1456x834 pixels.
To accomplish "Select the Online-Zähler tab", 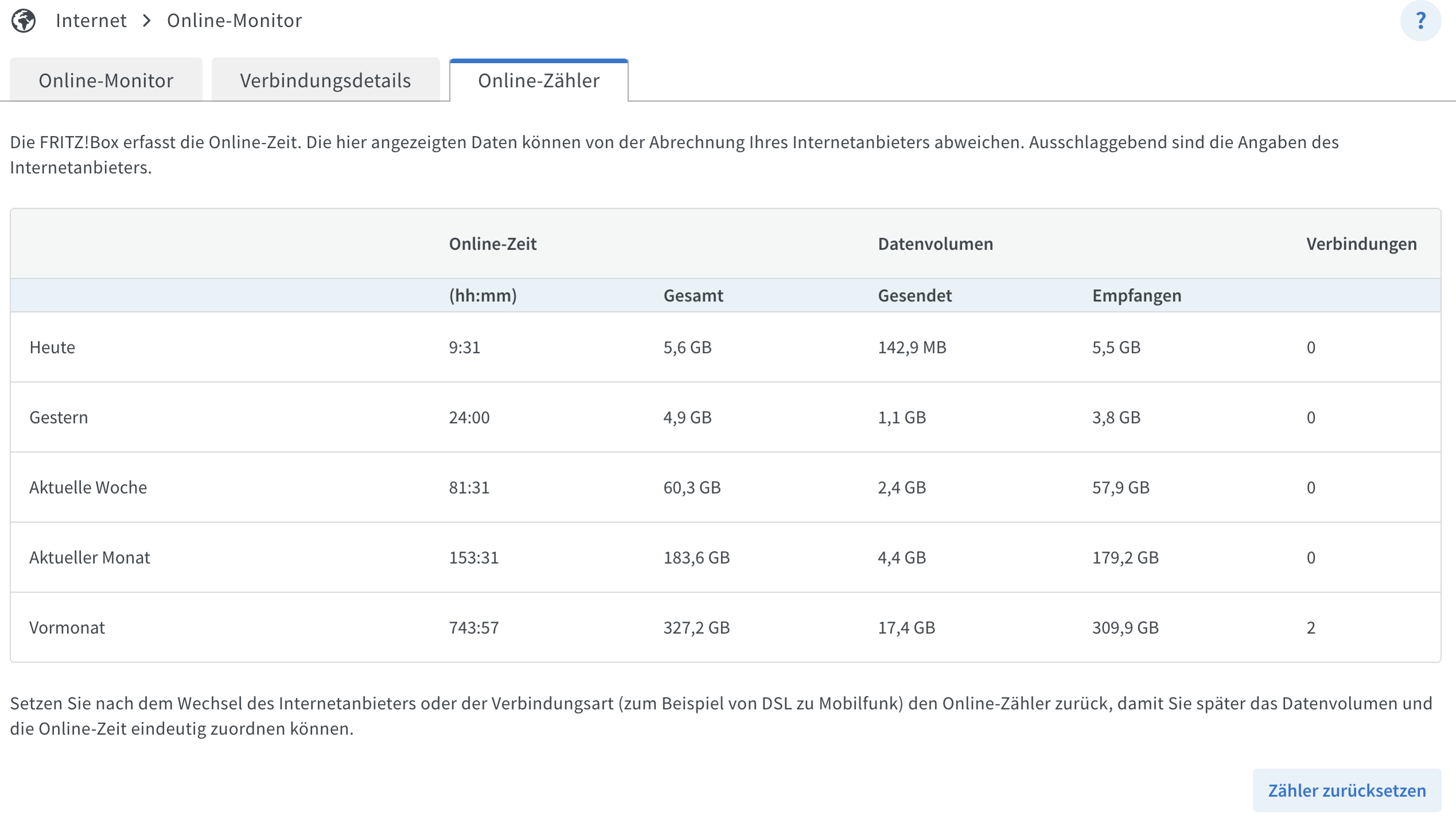I will click(x=538, y=80).
